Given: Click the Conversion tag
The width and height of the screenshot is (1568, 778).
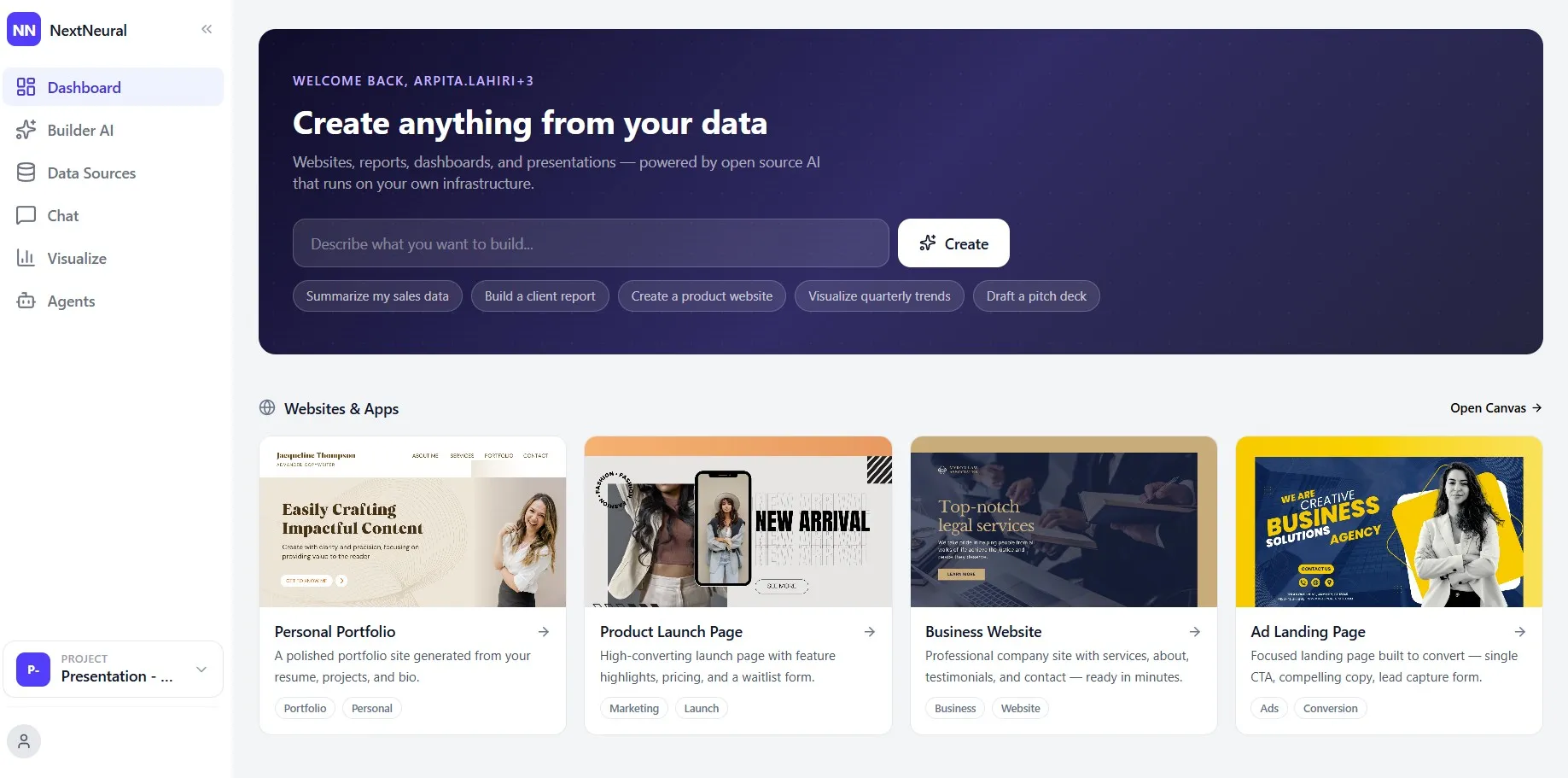Looking at the screenshot, I should [x=1330, y=708].
